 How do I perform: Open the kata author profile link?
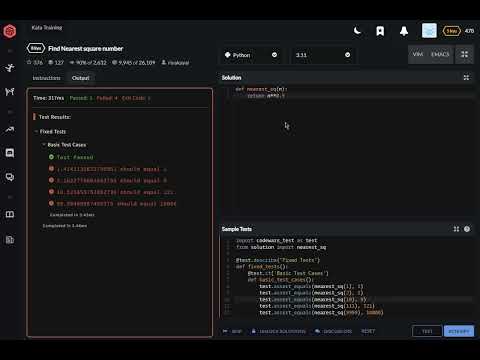[x=175, y=62]
